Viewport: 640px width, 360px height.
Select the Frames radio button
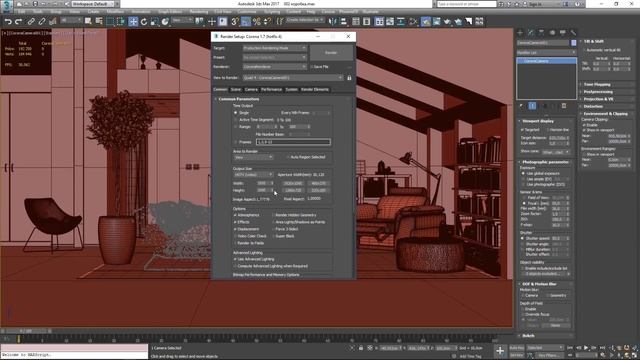click(236, 142)
